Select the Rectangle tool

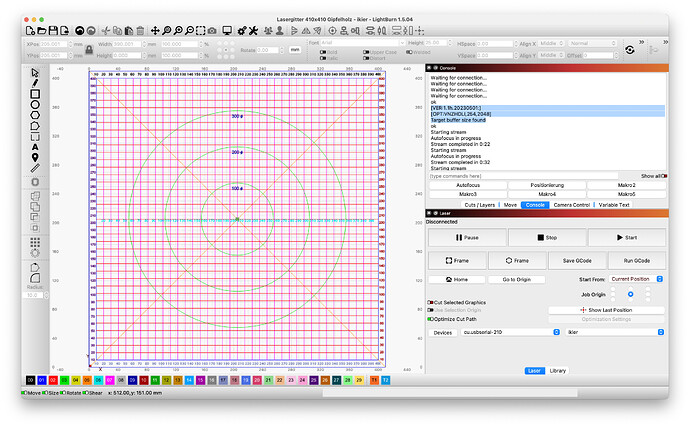coord(35,94)
